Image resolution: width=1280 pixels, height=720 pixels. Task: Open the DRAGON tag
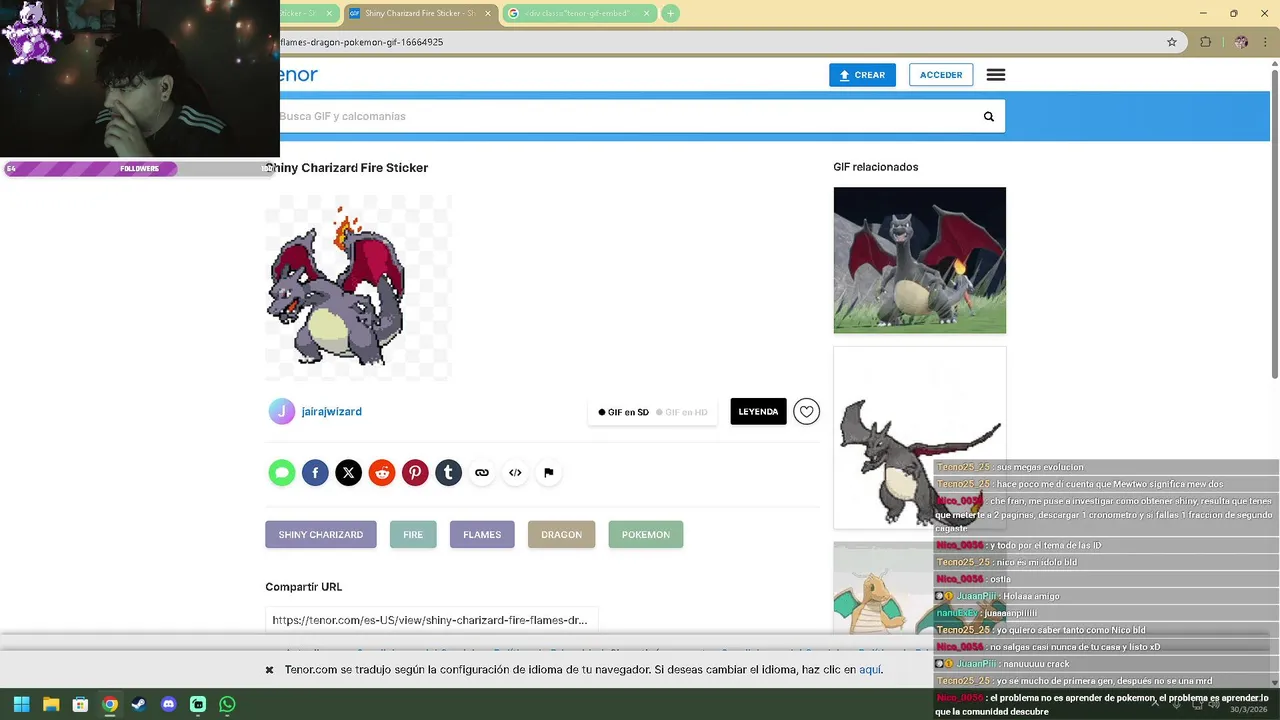tap(561, 535)
